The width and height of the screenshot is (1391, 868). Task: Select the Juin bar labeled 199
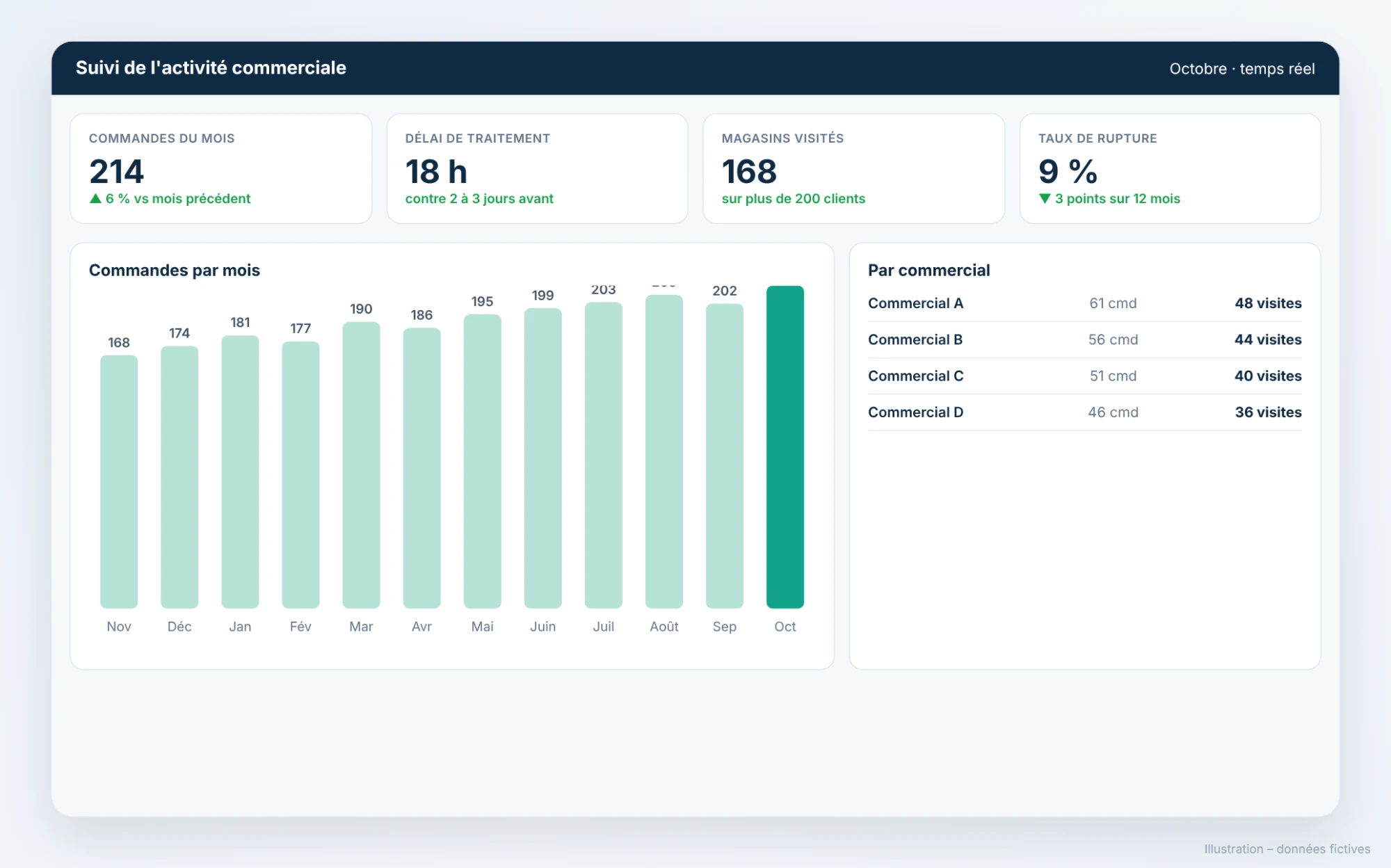pyautogui.click(x=542, y=458)
